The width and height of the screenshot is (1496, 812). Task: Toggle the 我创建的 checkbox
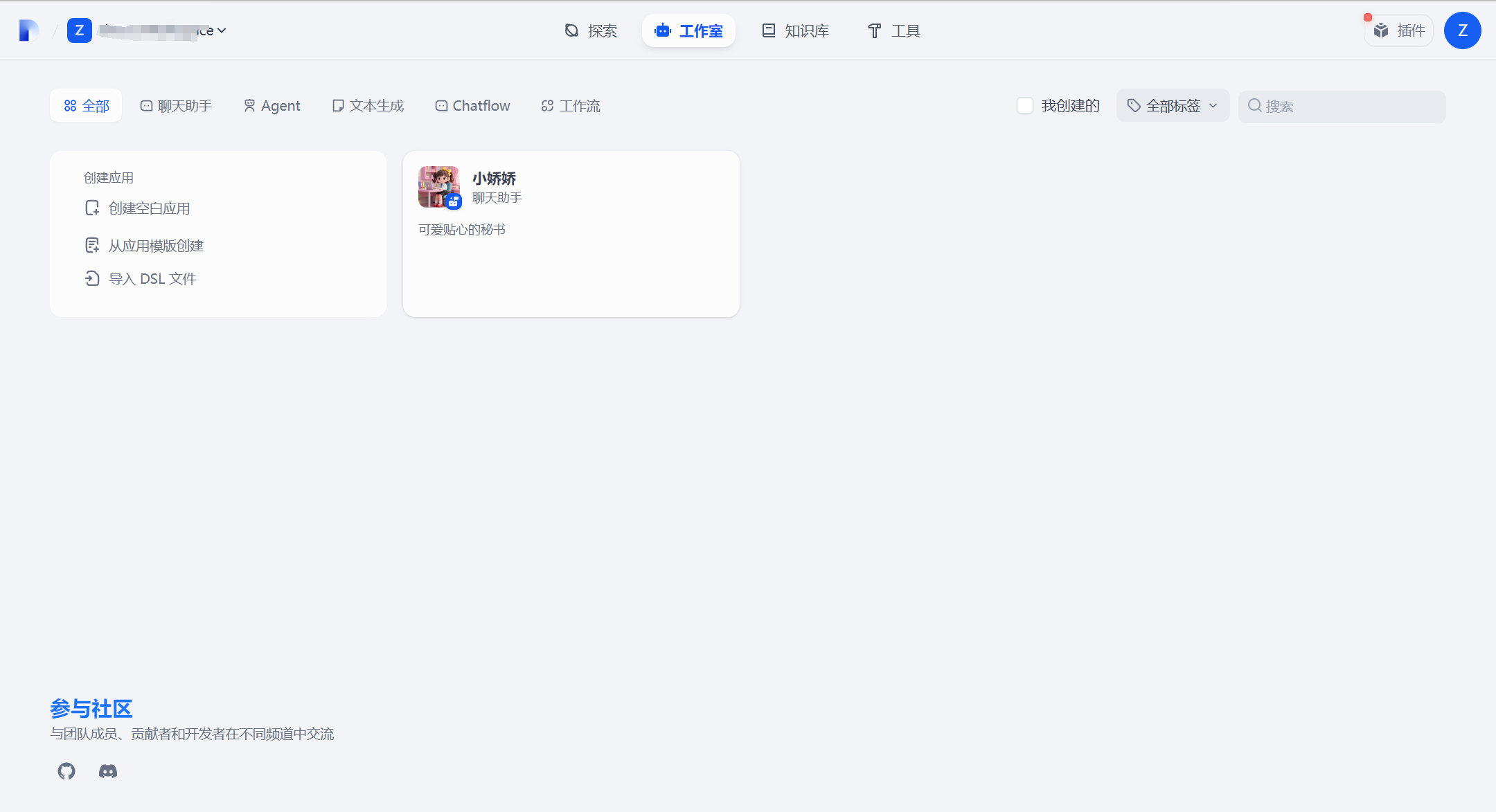click(1024, 105)
